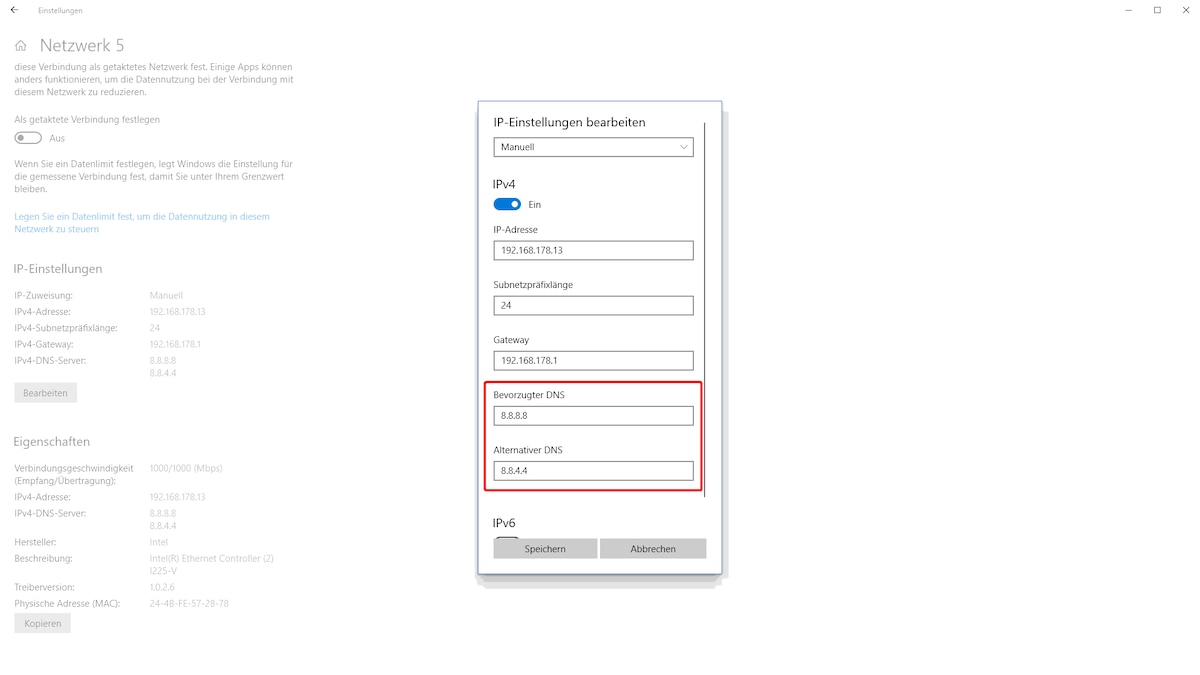This screenshot has width=1200, height=675.
Task: Edit the Bevorzugter DNS field
Action: [593, 415]
